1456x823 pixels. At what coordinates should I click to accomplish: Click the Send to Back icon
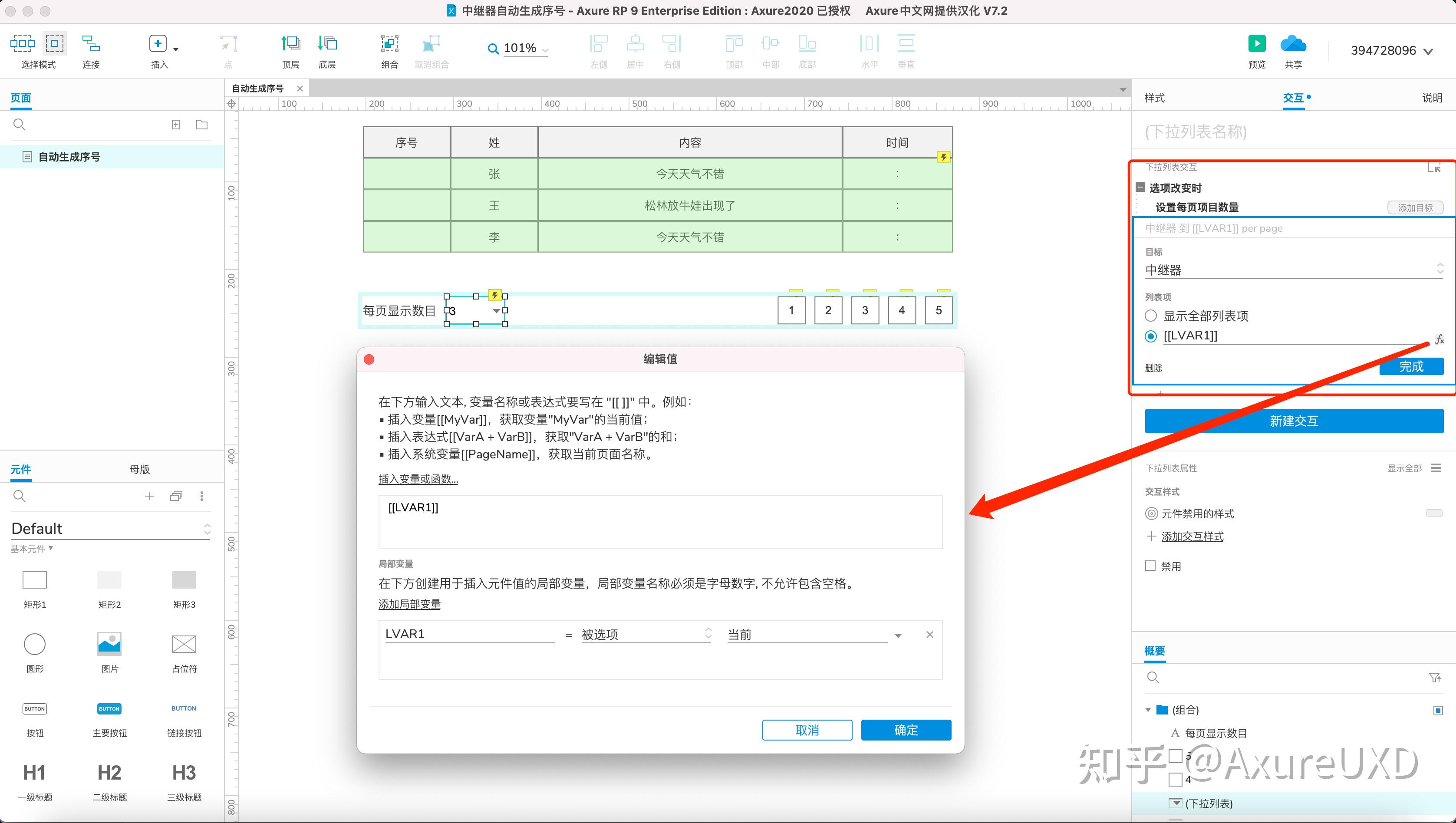[327, 43]
